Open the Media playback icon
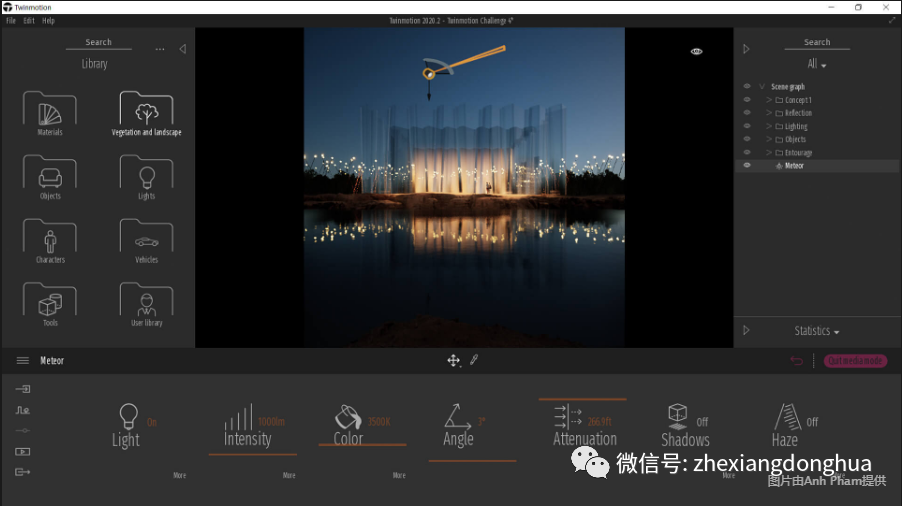This screenshot has width=902, height=506. [22, 451]
